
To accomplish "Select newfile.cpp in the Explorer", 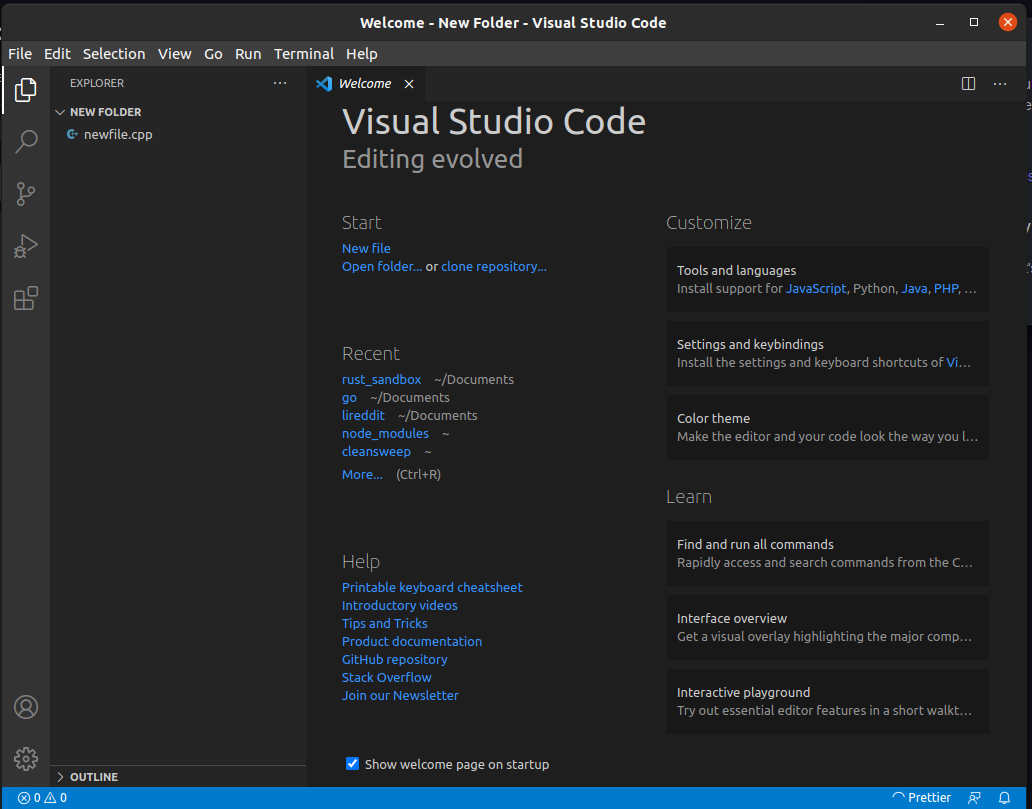I will [118, 134].
